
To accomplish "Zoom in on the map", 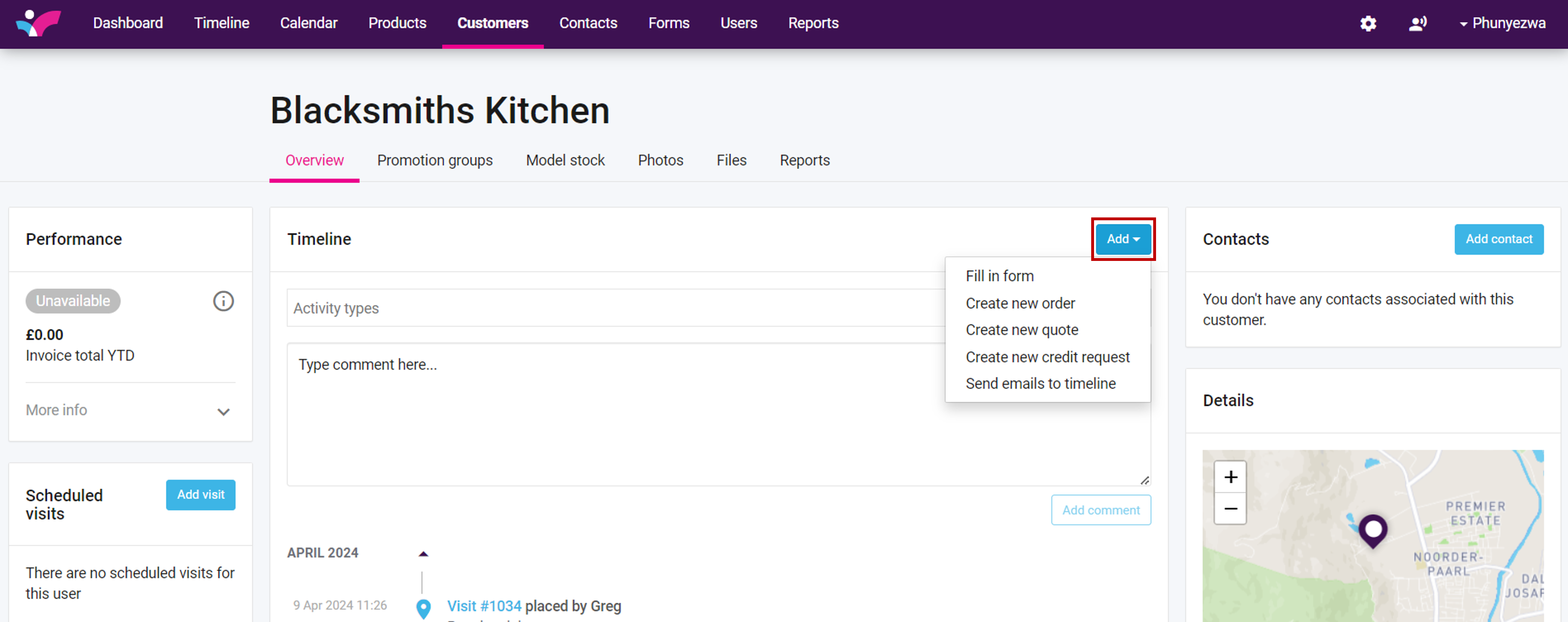I will click(1230, 477).
